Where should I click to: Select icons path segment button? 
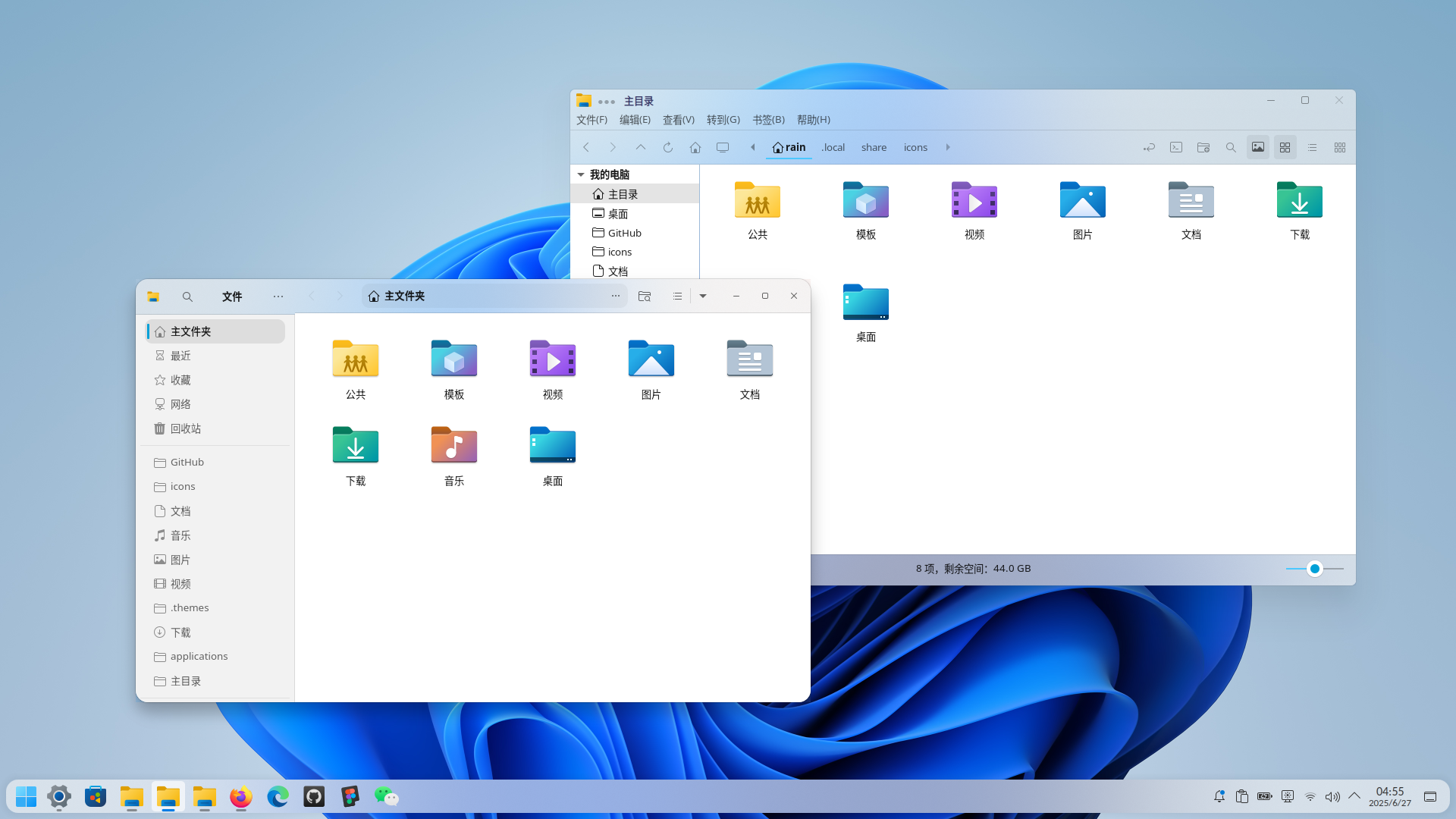pyautogui.click(x=915, y=147)
